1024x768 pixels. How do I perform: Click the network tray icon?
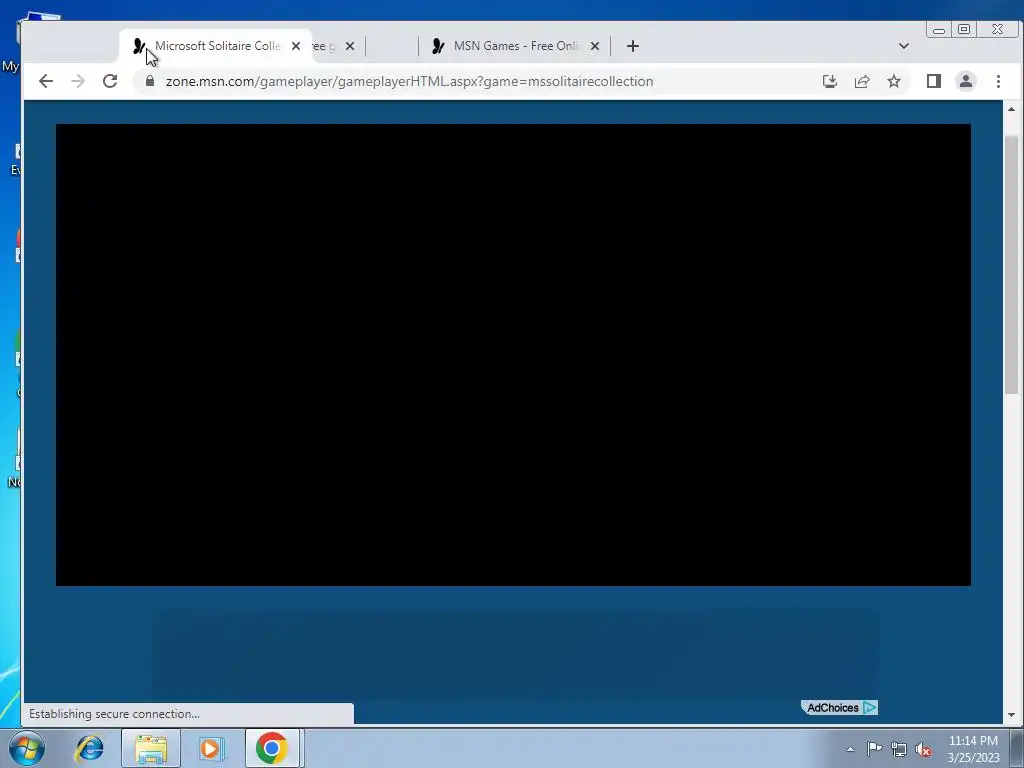point(899,750)
